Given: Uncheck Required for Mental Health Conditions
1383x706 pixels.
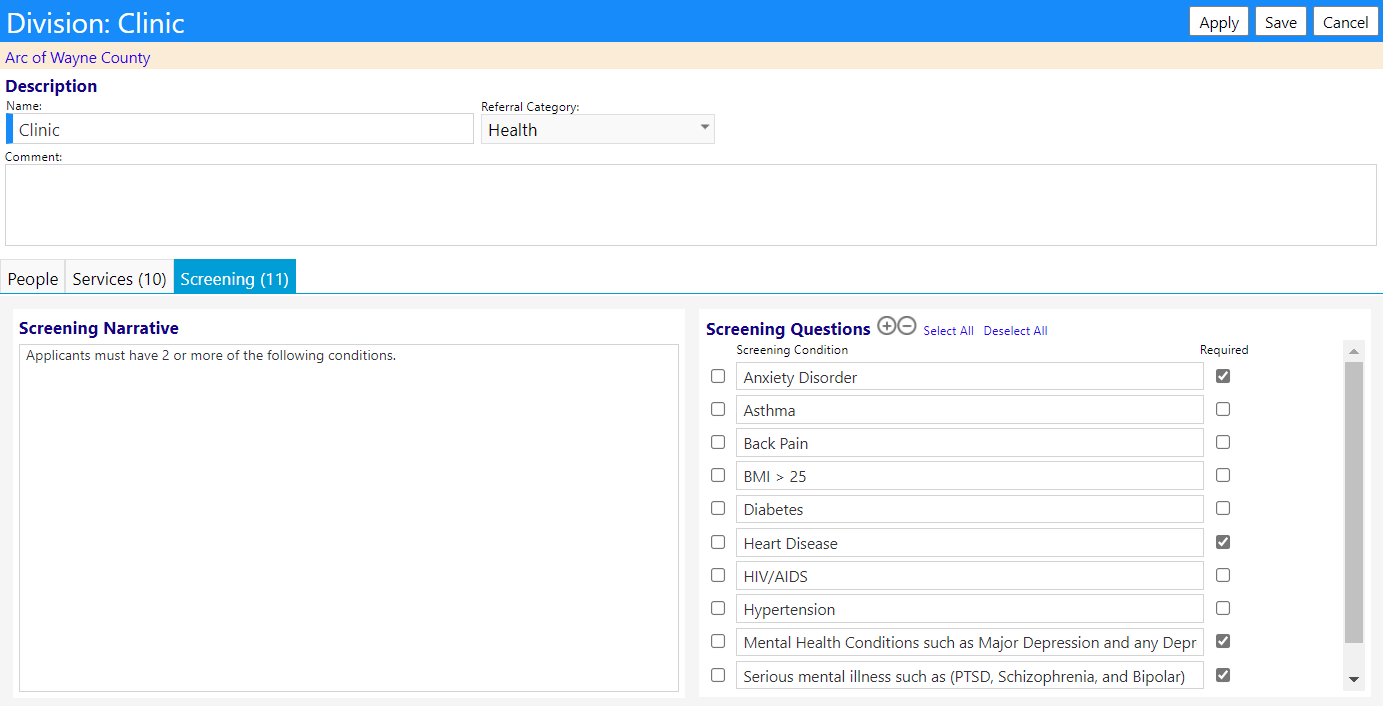Looking at the screenshot, I should pyautogui.click(x=1223, y=641).
